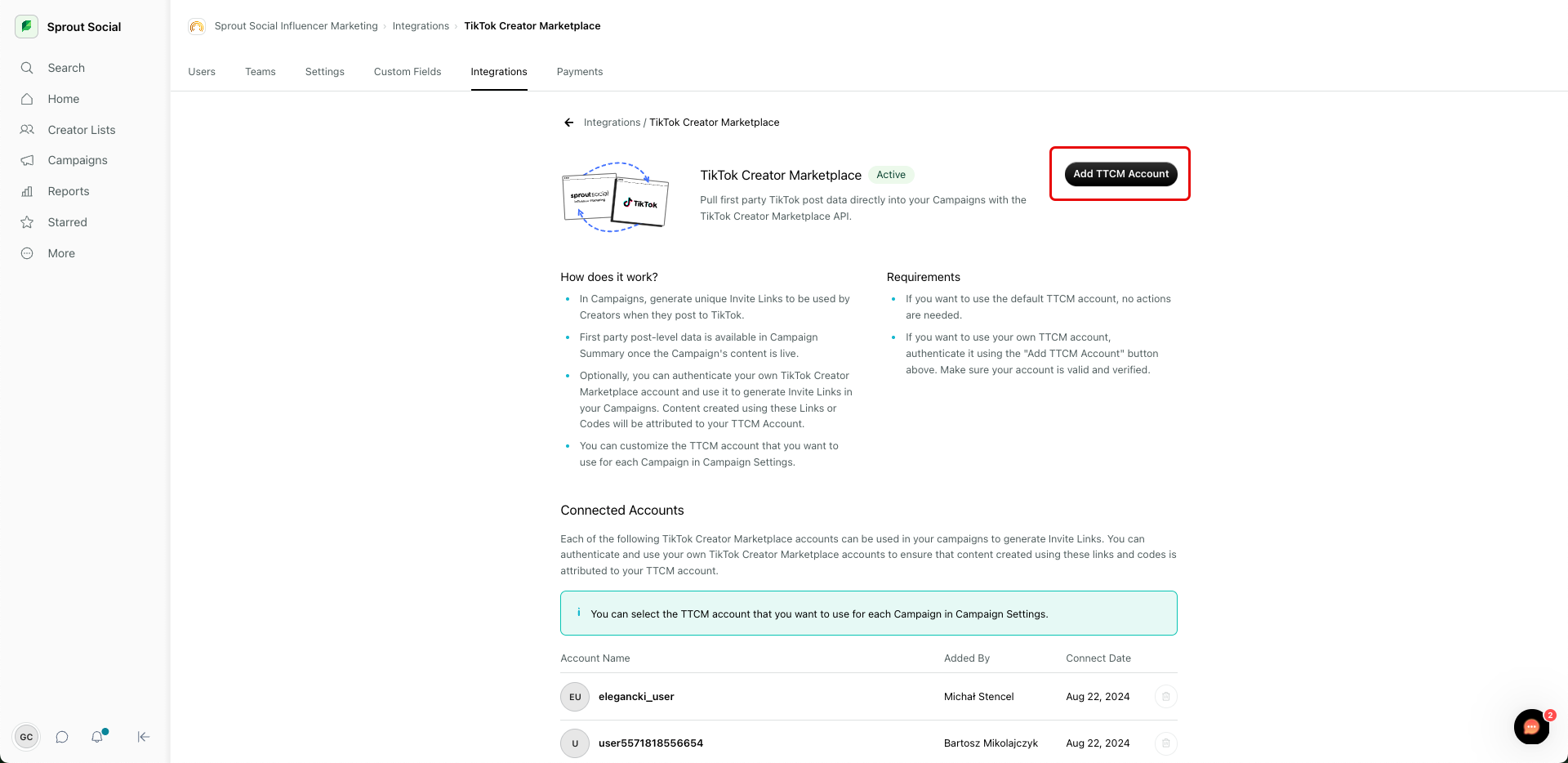Click the U avatar for user5571818556654
The height and width of the screenshot is (763, 1568).
tap(575, 743)
